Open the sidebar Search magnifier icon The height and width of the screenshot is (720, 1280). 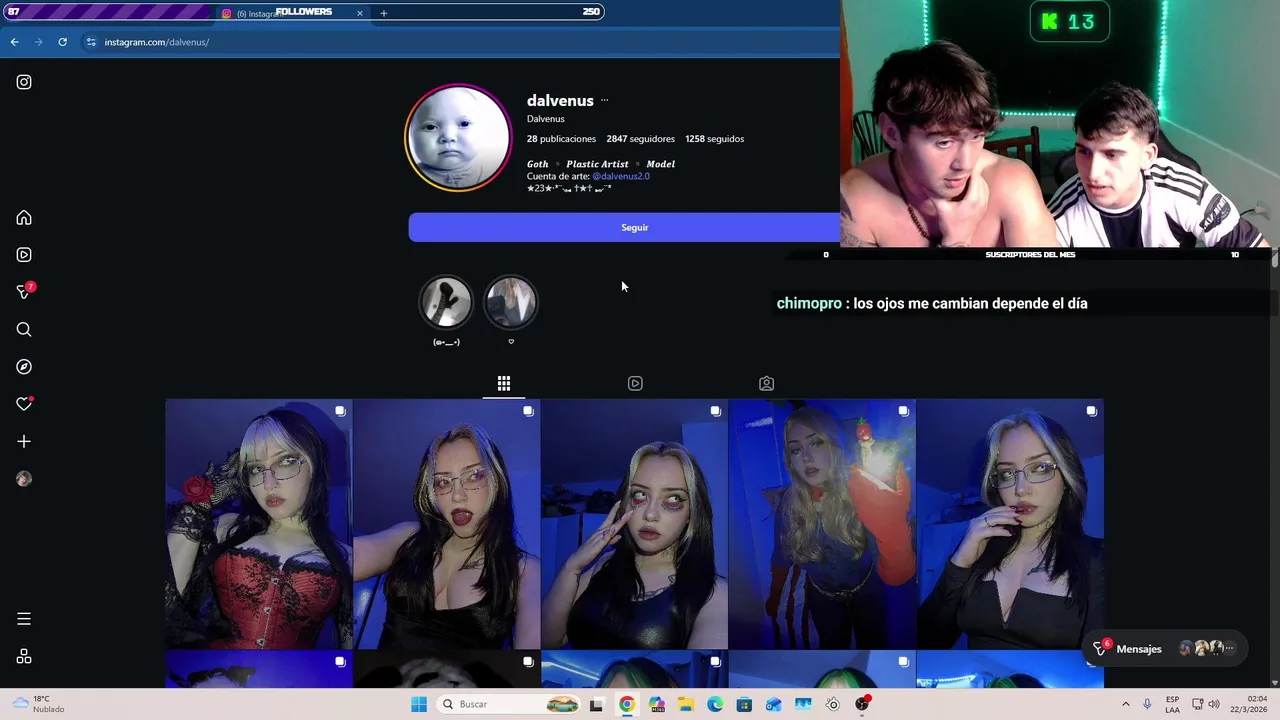coord(24,330)
